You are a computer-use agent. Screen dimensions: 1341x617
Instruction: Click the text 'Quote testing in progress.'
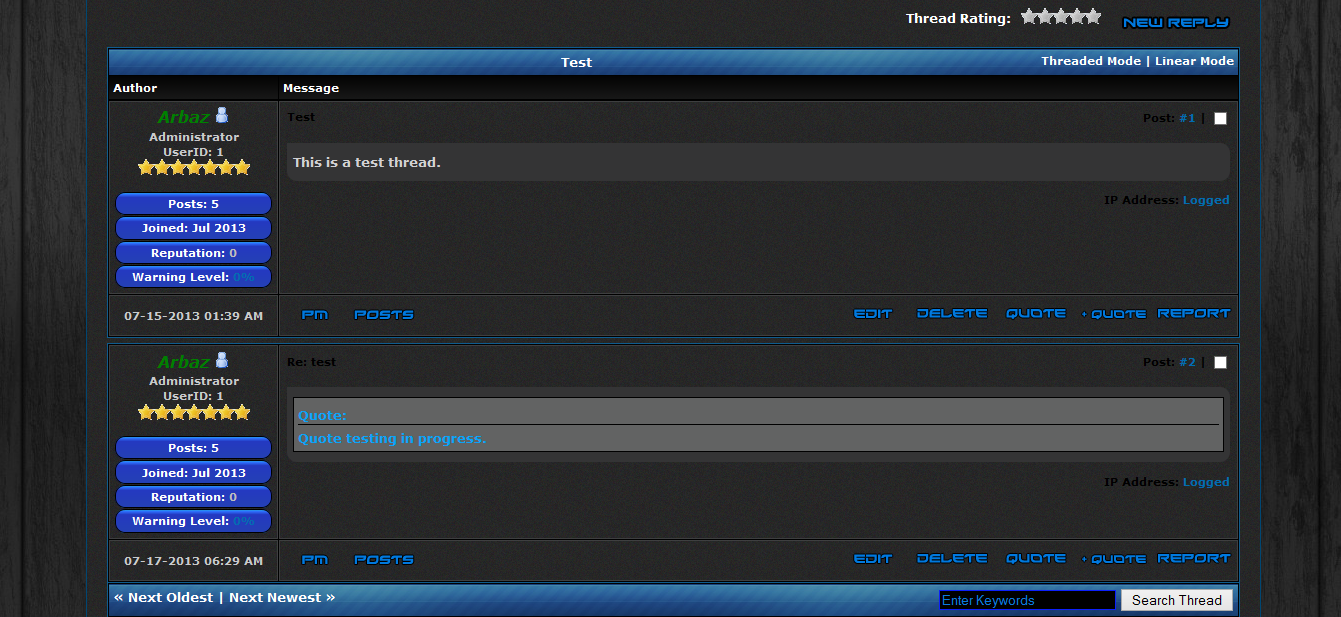pyautogui.click(x=392, y=439)
